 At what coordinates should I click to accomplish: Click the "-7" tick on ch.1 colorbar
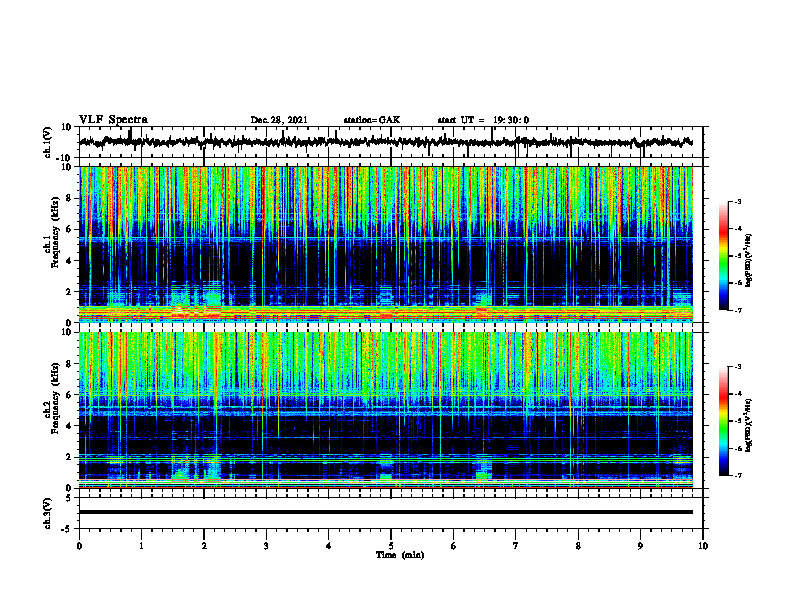pos(737,310)
